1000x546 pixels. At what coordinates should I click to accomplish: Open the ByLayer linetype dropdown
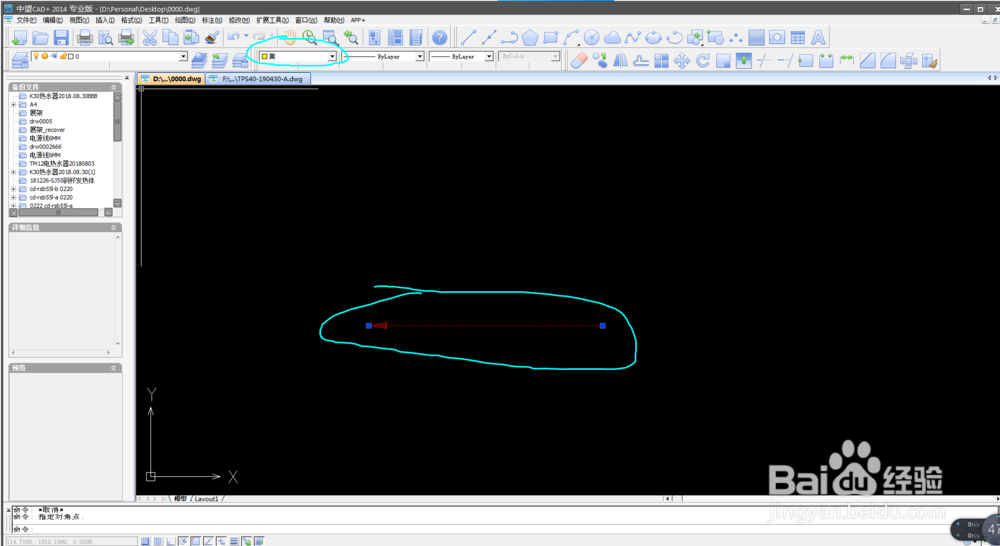420,57
